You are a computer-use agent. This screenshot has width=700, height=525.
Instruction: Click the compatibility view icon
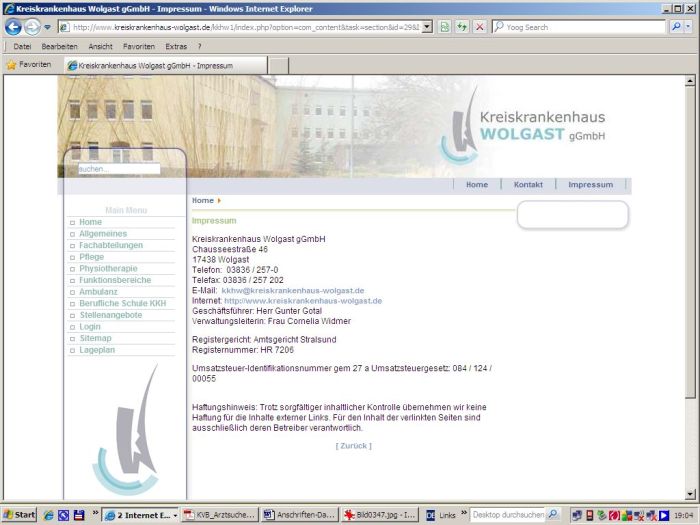point(445,27)
